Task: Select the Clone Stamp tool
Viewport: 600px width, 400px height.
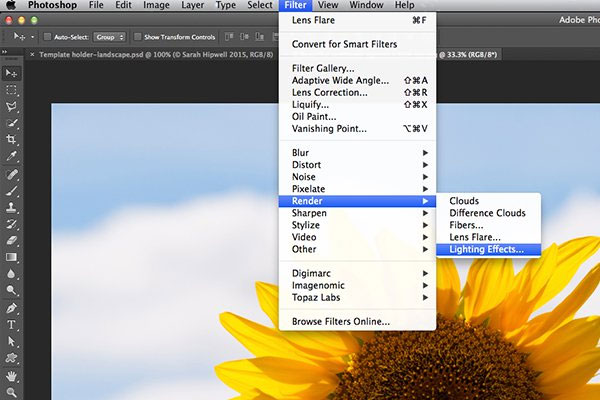Action: [x=11, y=207]
